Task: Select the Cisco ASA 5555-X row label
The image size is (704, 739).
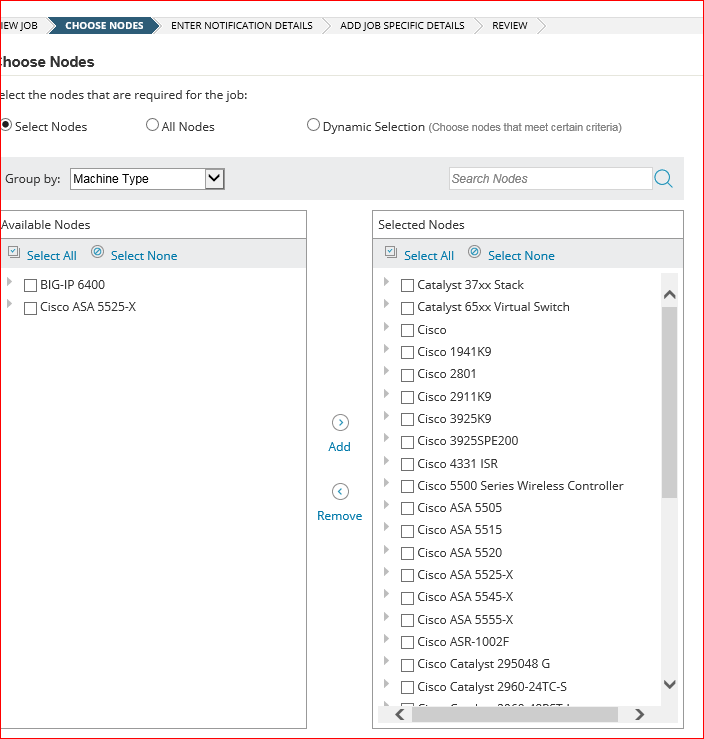Action: 465,620
